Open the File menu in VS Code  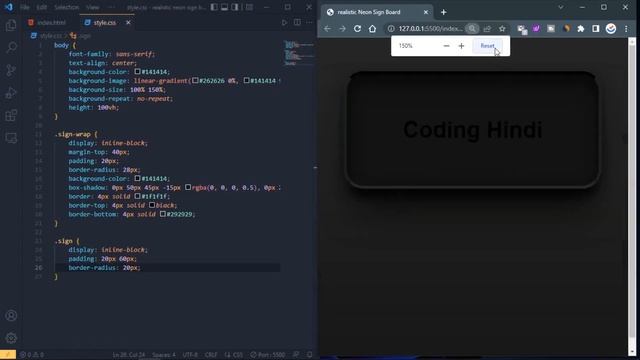[x=25, y=7]
